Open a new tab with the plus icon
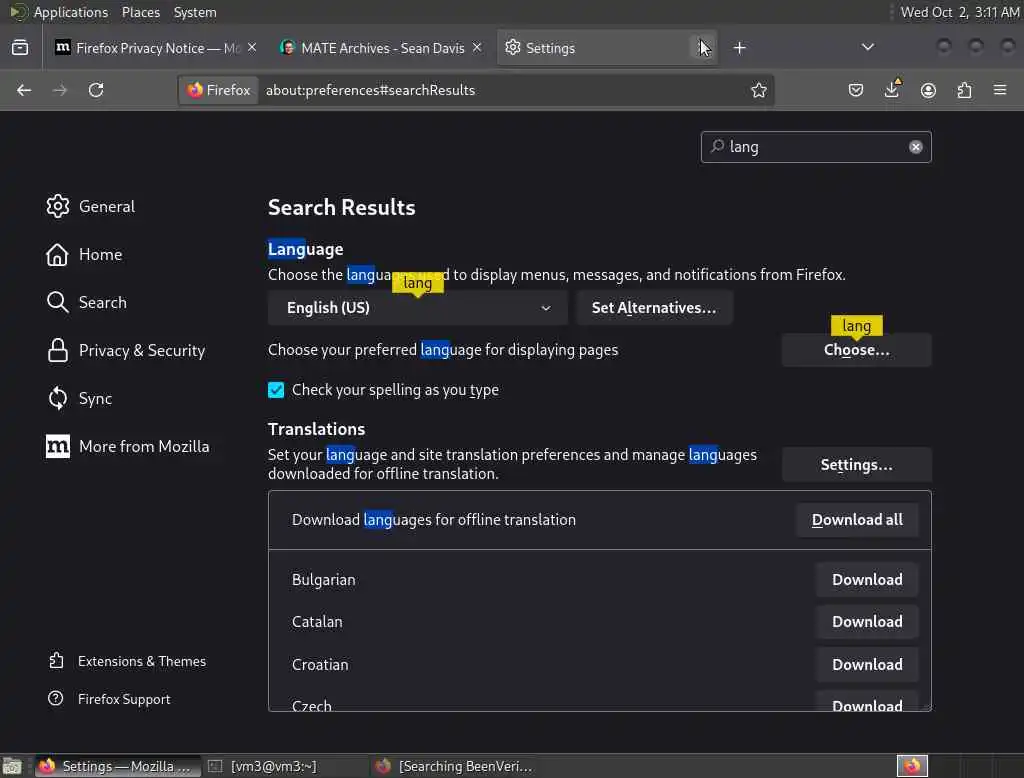 pyautogui.click(x=739, y=48)
